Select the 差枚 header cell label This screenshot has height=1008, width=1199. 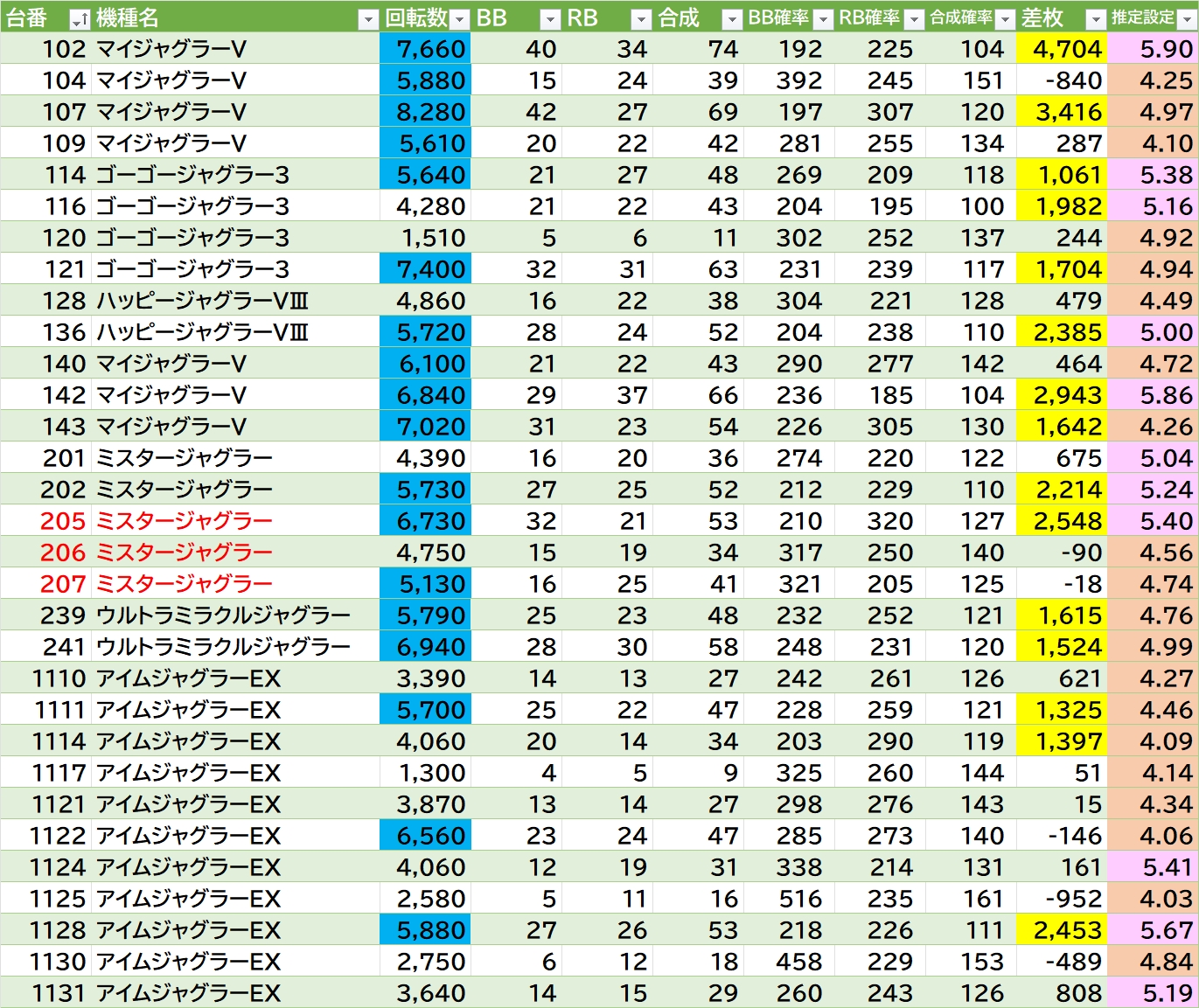point(1042,17)
